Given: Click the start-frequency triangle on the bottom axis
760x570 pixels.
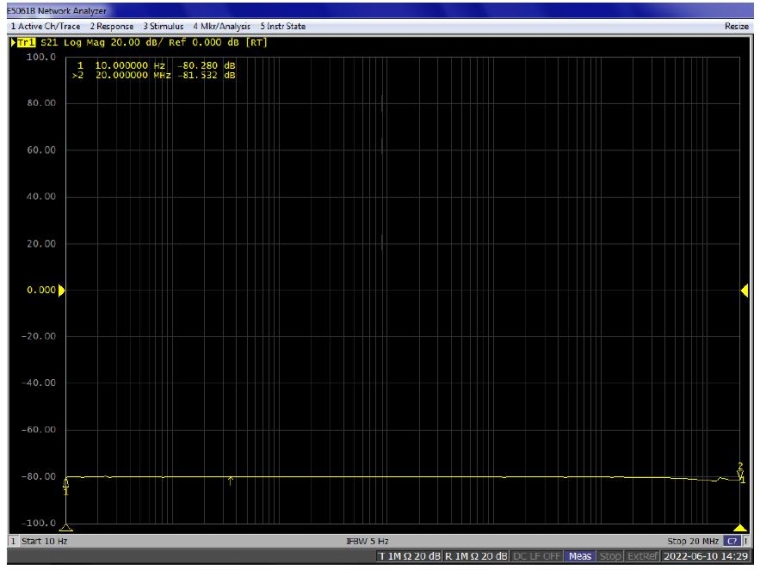Looking at the screenshot, I should (66, 528).
